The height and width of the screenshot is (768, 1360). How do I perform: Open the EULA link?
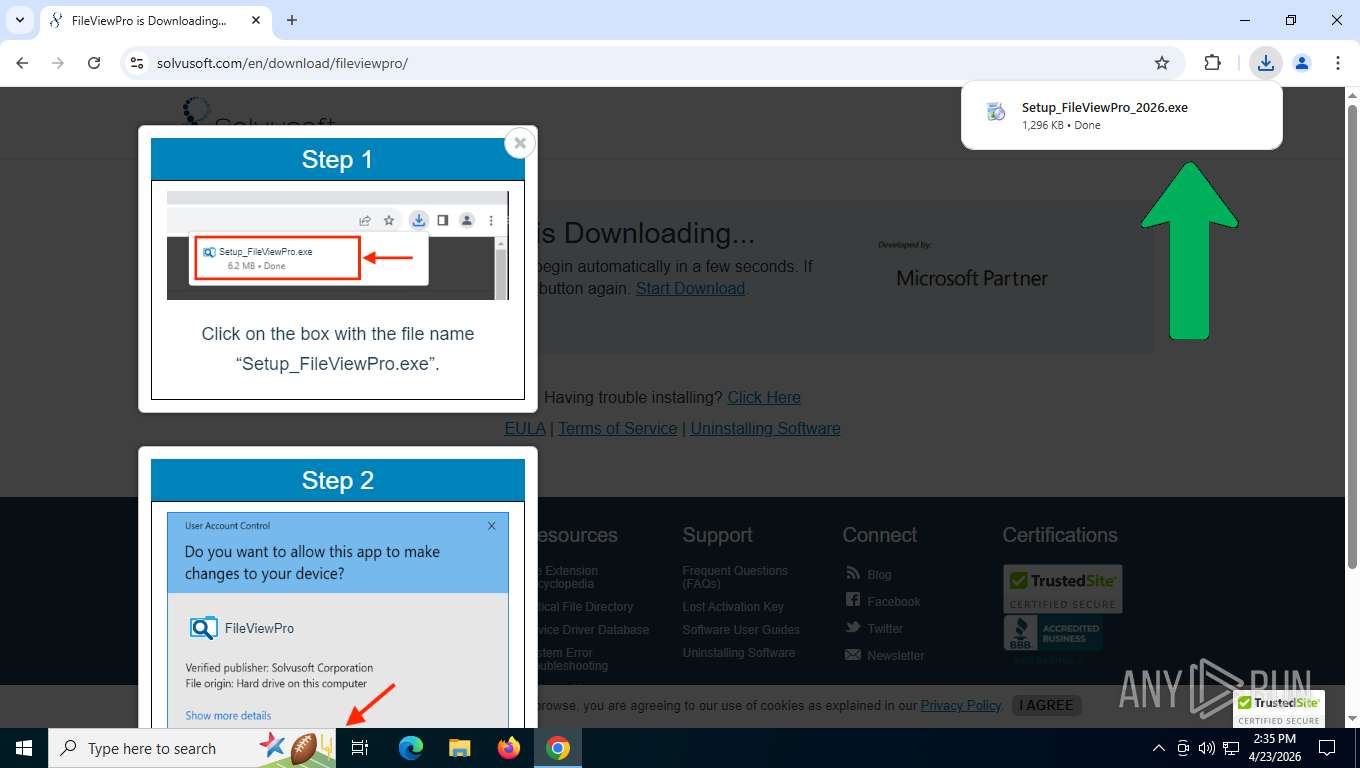coord(525,428)
